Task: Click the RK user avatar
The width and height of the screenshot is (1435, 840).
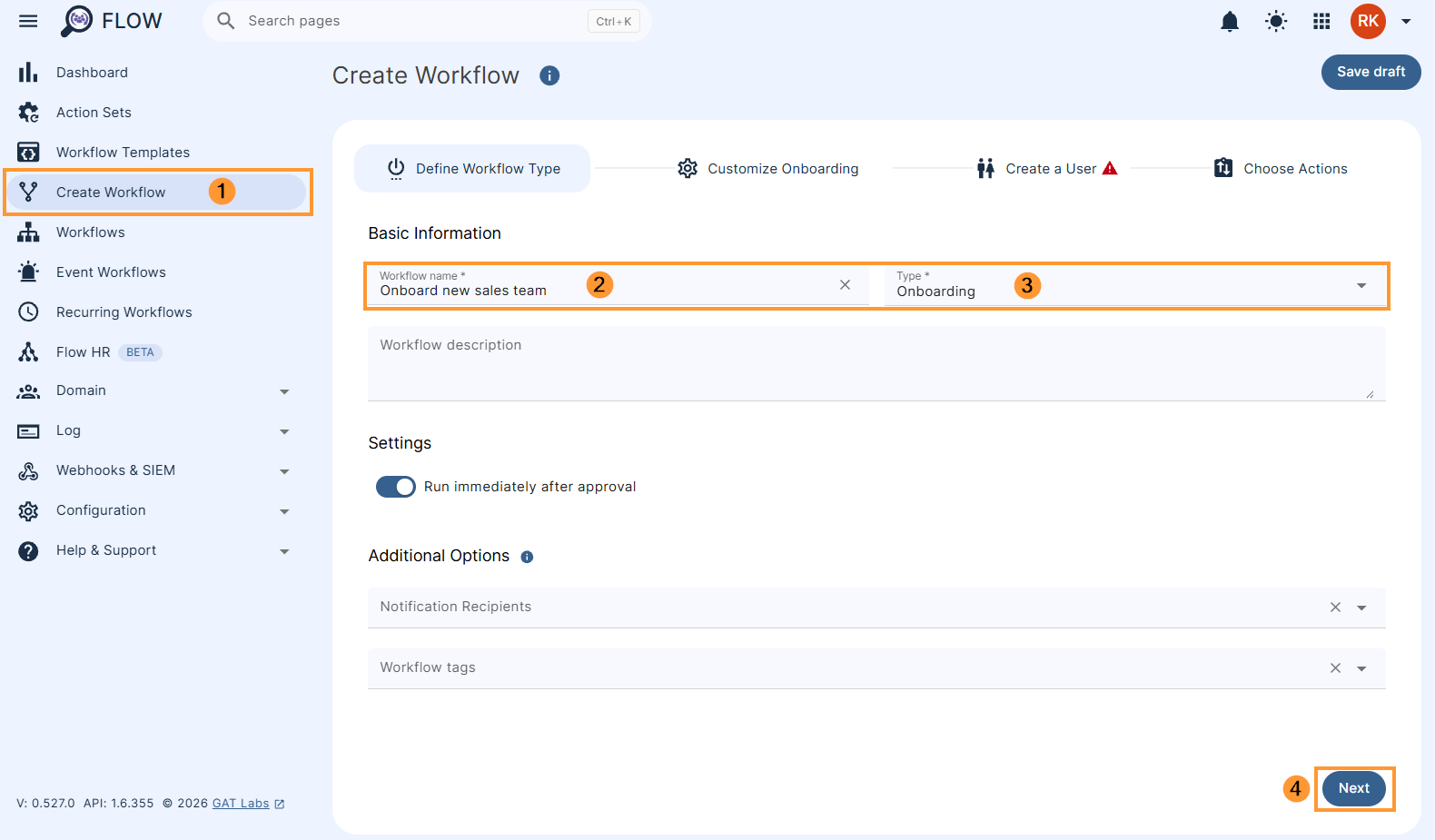Action: click(x=1368, y=21)
